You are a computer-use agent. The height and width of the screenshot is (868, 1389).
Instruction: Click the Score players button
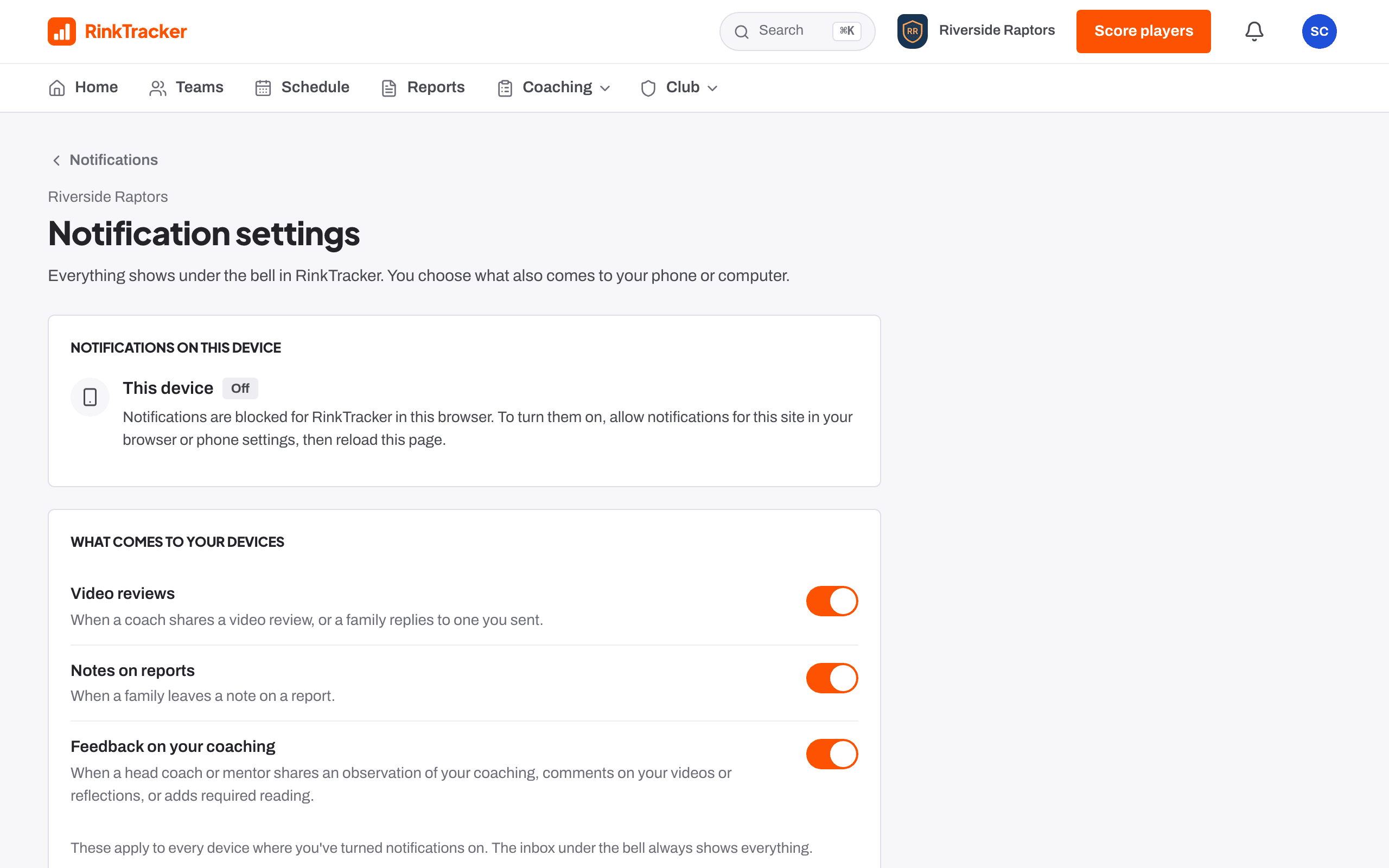click(1143, 31)
